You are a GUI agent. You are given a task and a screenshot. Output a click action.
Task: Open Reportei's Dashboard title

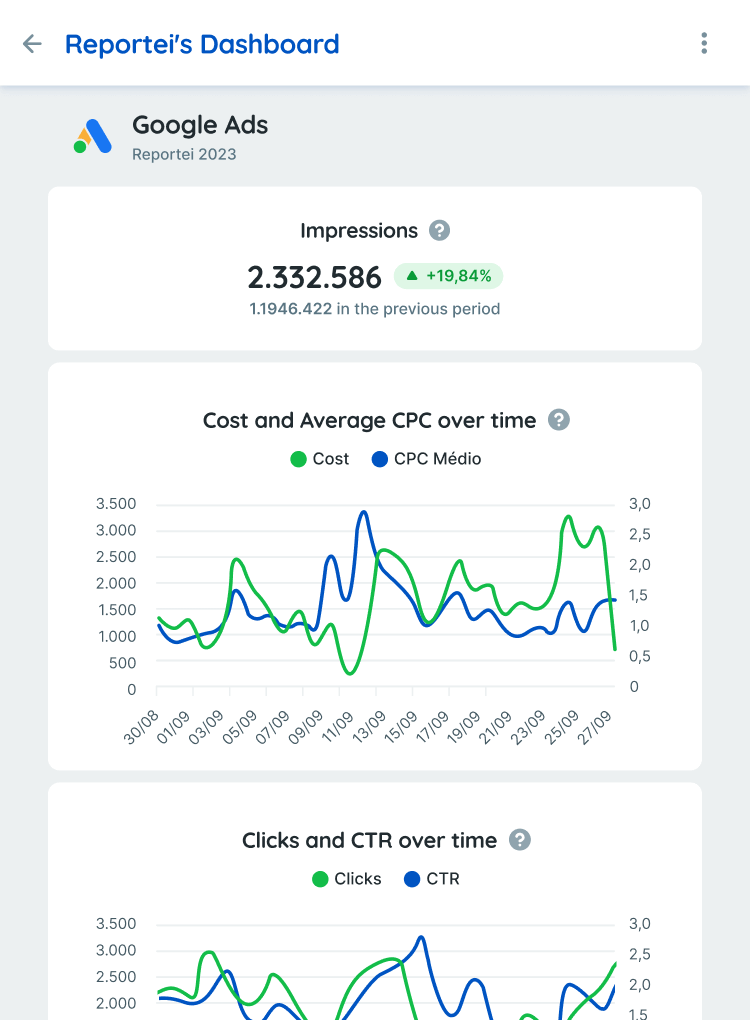pyautogui.click(x=202, y=44)
